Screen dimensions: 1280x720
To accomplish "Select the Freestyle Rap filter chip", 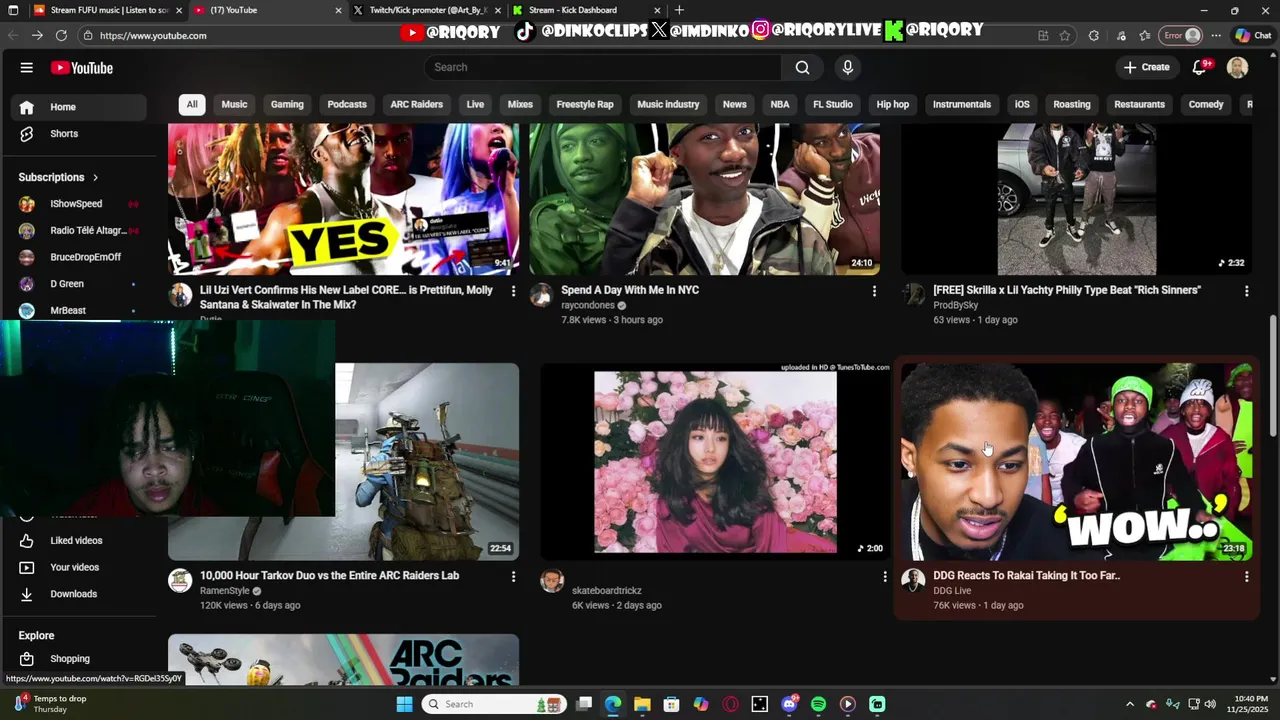I will point(585,104).
